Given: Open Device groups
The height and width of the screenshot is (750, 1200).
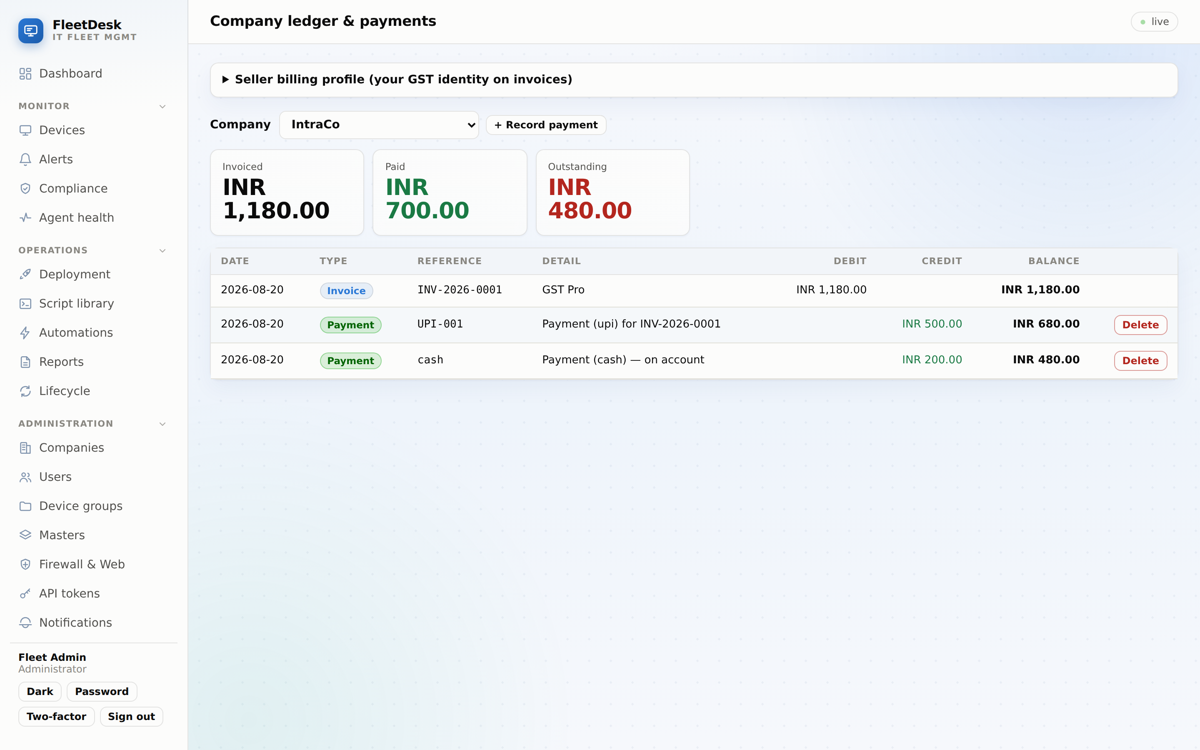Looking at the screenshot, I should click(x=94, y=506).
